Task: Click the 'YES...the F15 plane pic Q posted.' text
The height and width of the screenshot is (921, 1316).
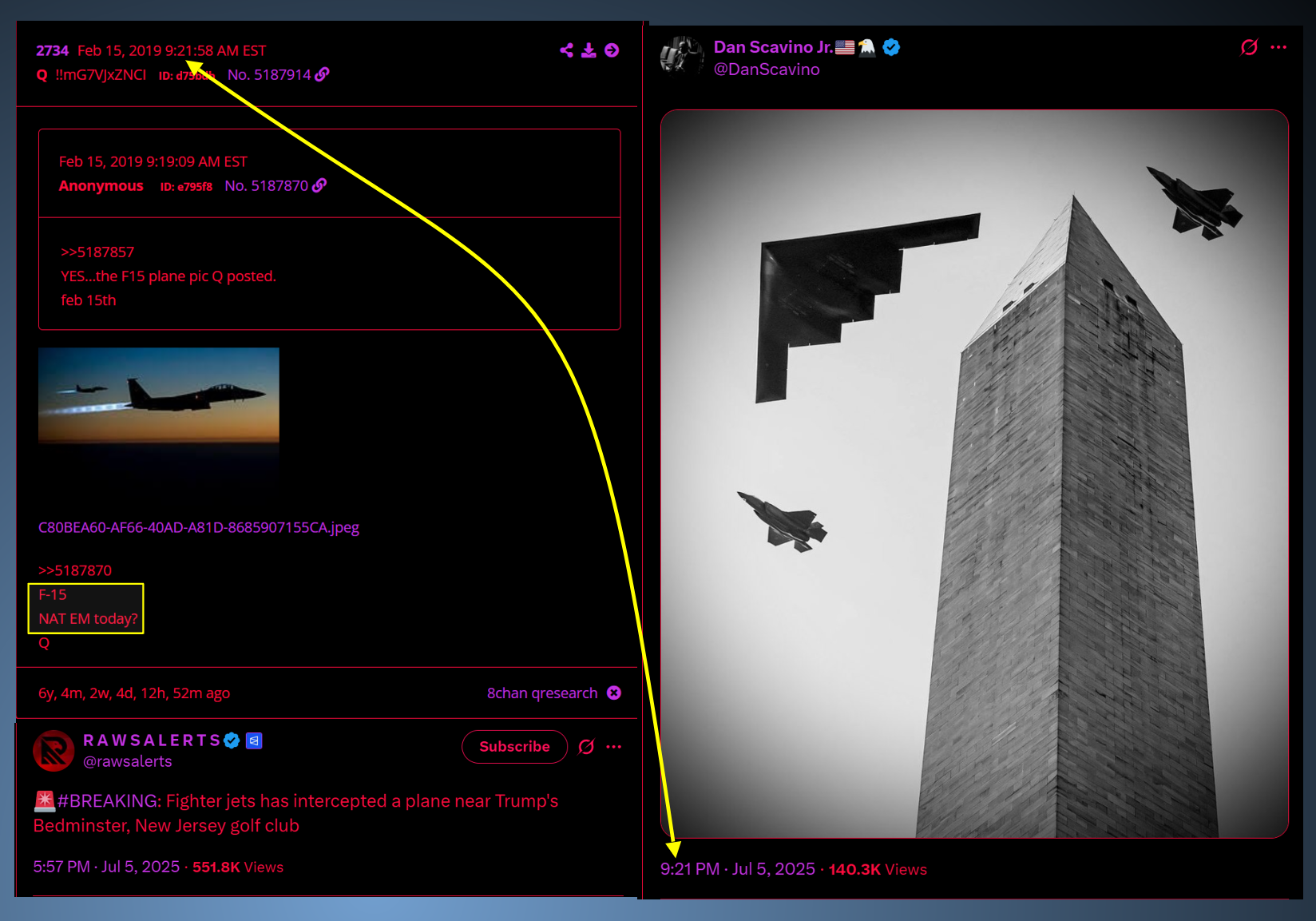Action: [x=168, y=276]
